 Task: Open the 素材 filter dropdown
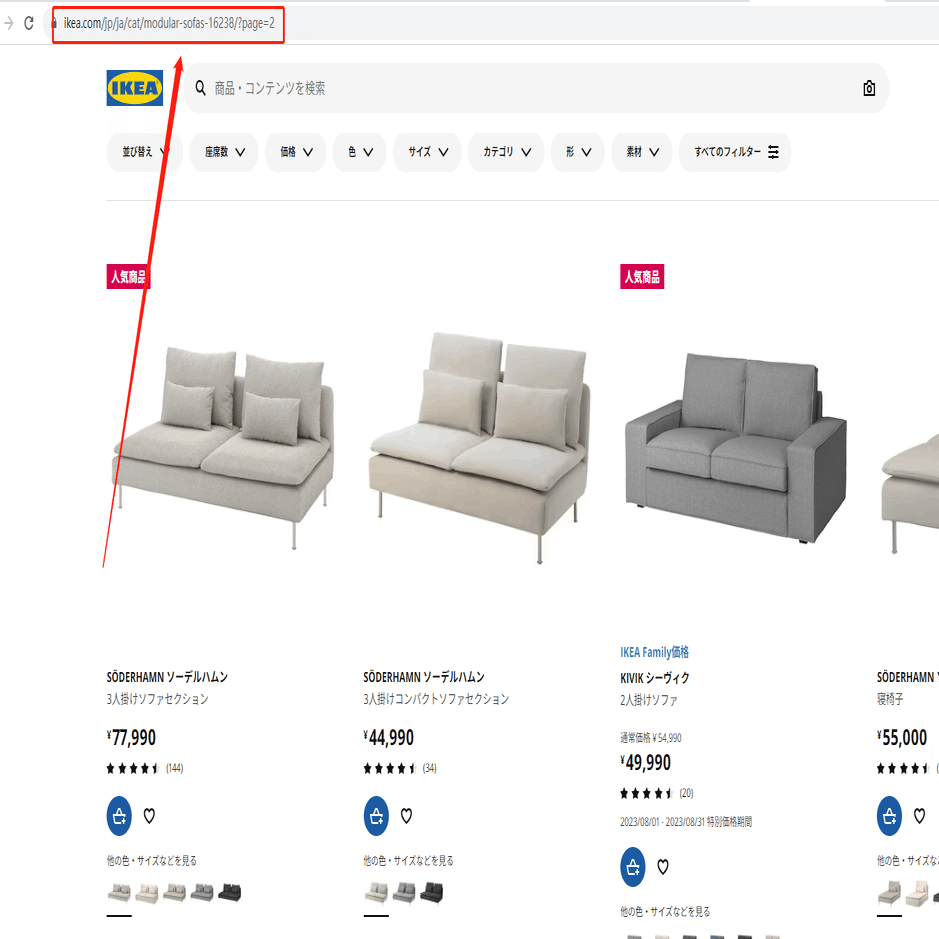point(641,152)
